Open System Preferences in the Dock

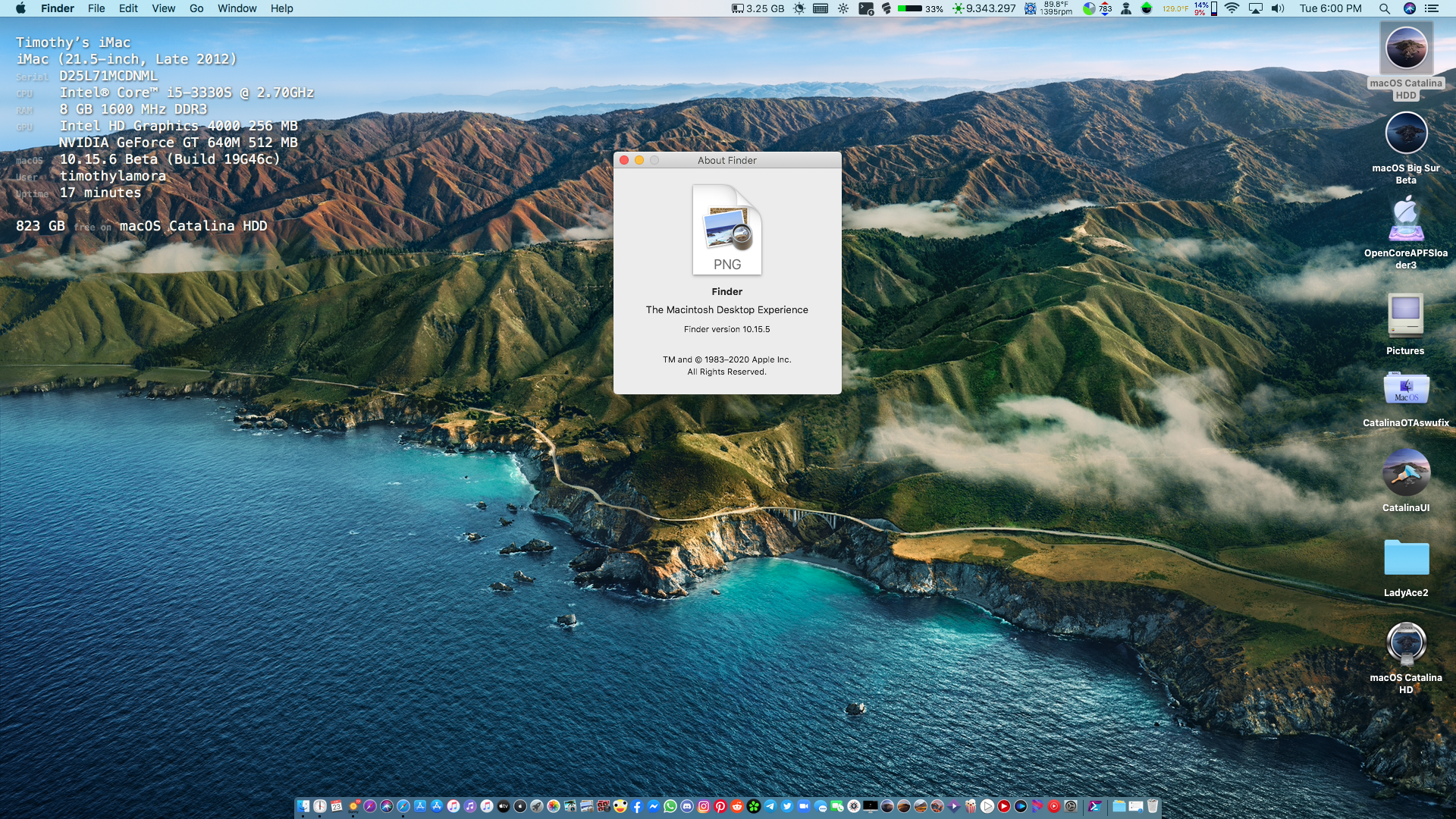[x=1071, y=806]
